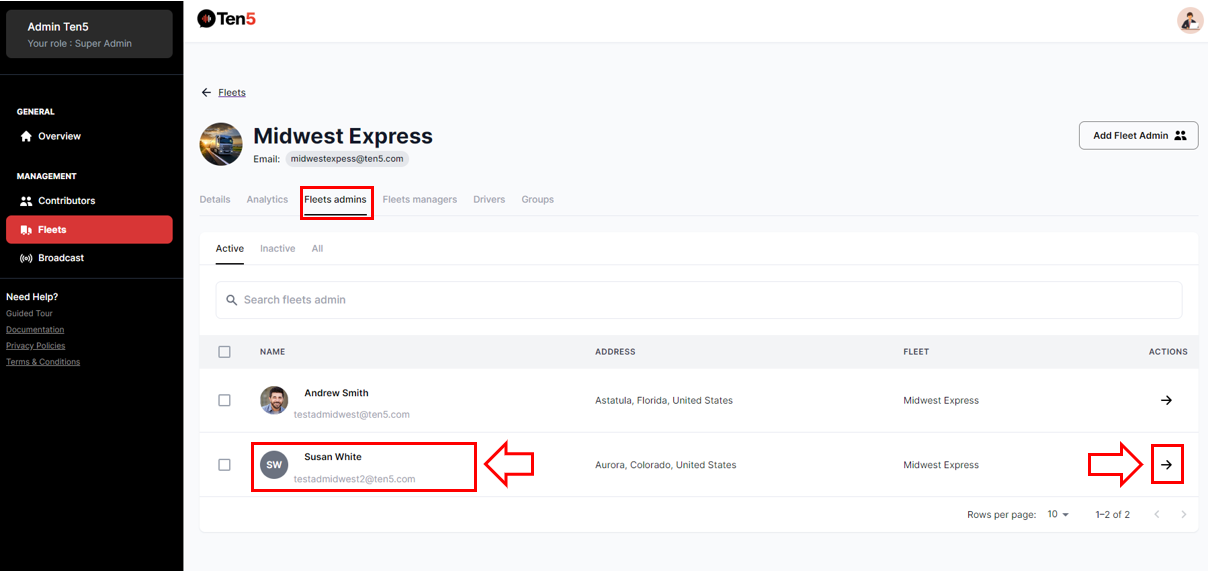This screenshot has height=571, width=1208.
Task: Open Andrew Smith's row arrow action
Action: point(1166,400)
